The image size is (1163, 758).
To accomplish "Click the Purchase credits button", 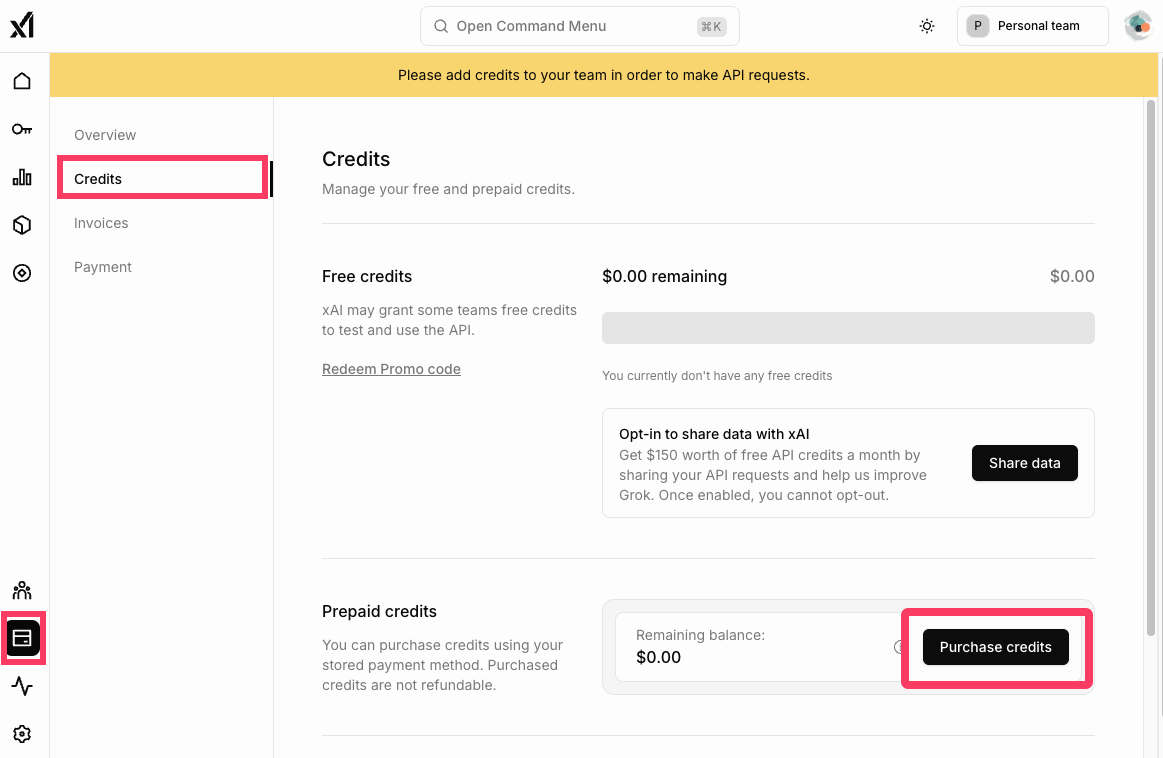I will click(x=995, y=647).
